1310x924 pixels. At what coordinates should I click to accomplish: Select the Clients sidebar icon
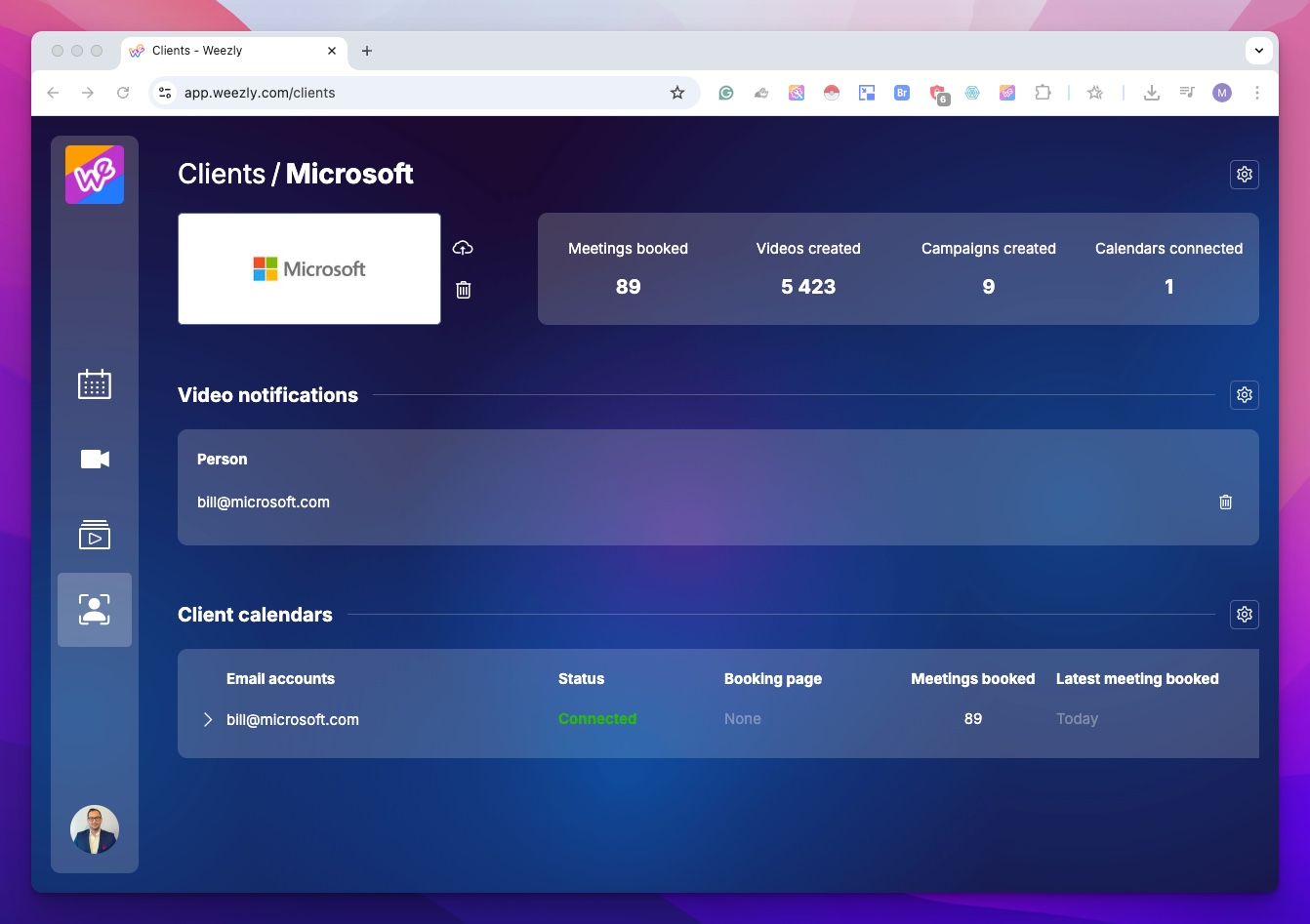95,610
